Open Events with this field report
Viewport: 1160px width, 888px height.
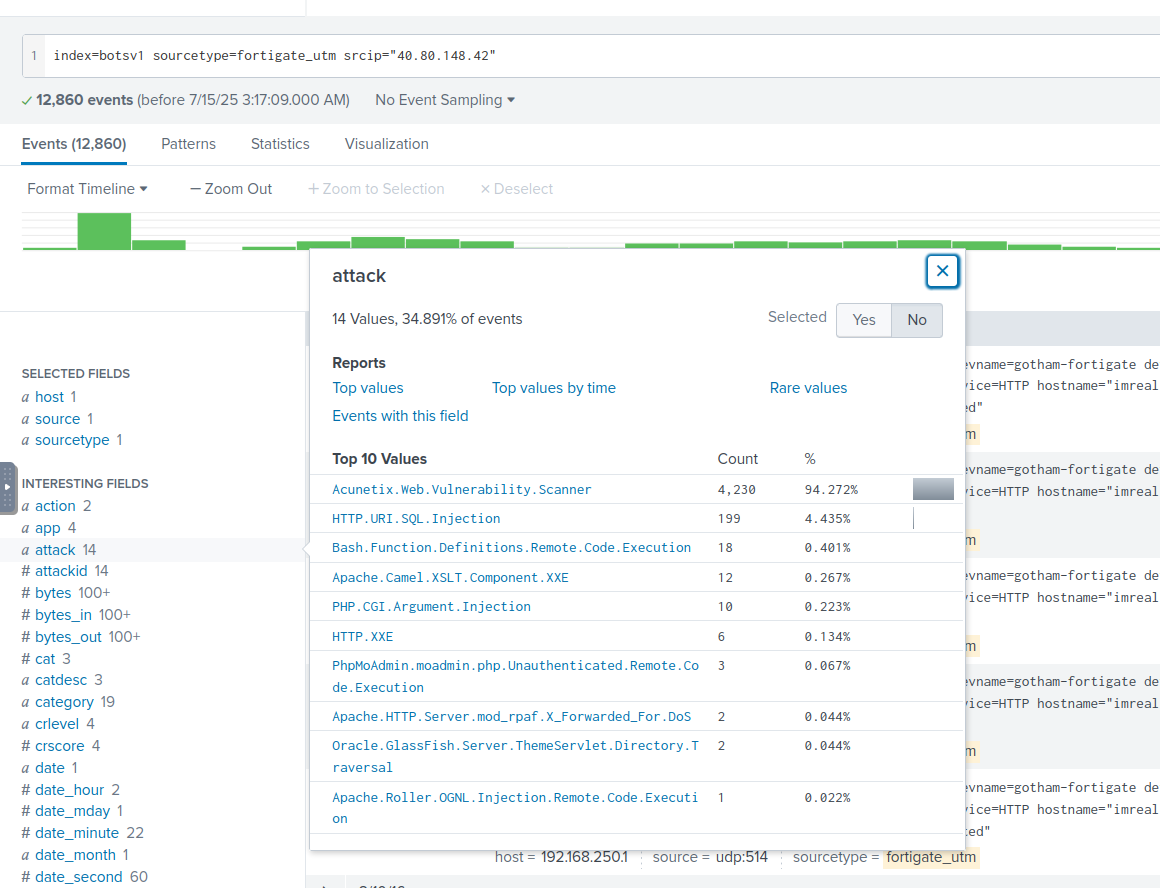tap(400, 416)
